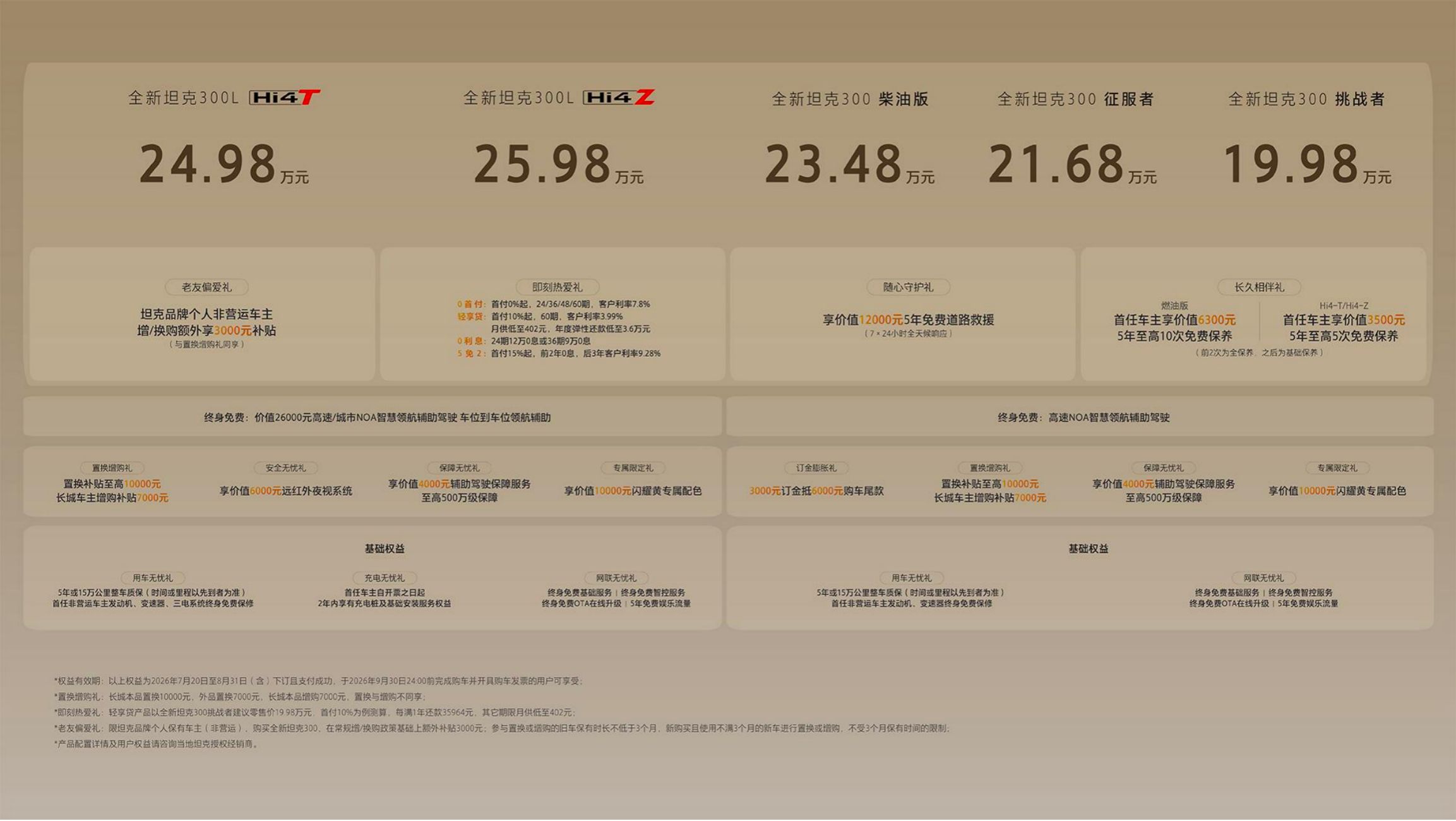Click the 燃油版 column heading

[1174, 306]
